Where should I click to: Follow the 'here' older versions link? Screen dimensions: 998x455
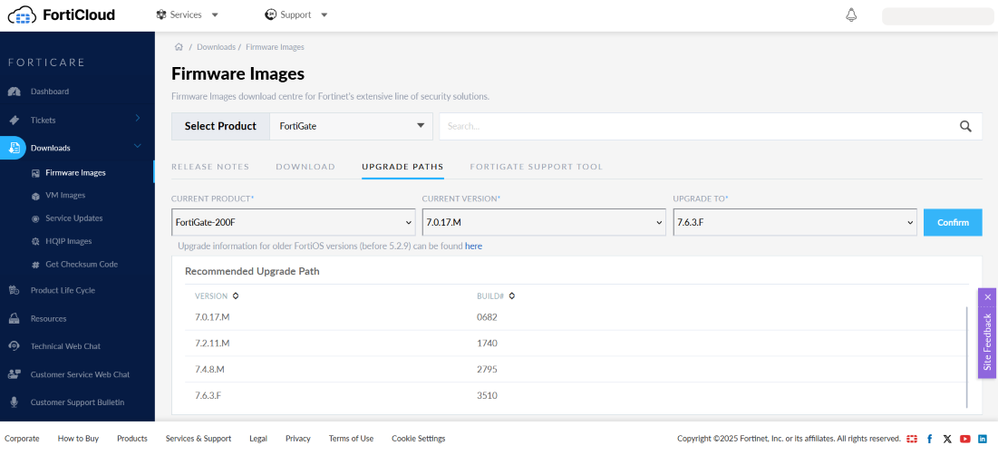pos(473,246)
